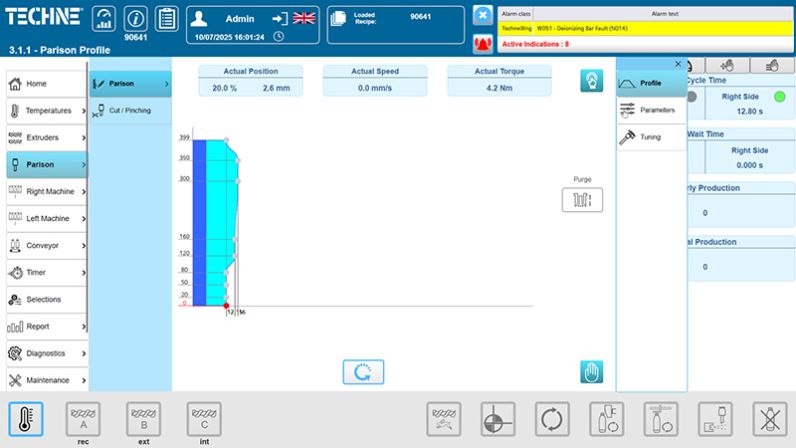Screen dimensions: 796x448
Task: Click the Admin user profile icon
Action: [x=199, y=19]
